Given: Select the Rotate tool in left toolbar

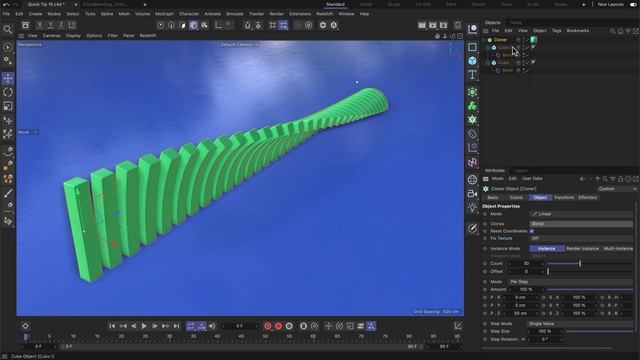Looking at the screenshot, I should 8,92.
